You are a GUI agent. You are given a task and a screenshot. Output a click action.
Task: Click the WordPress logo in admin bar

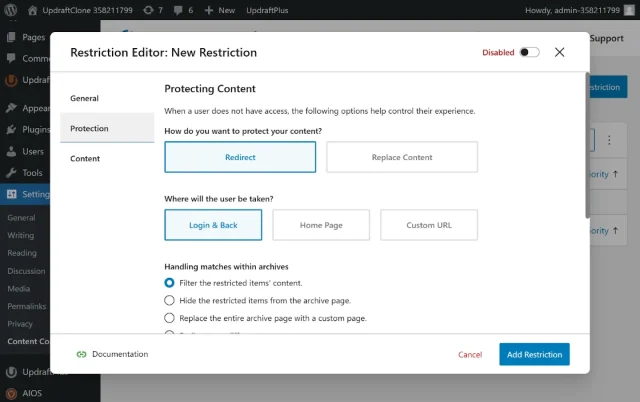pyautogui.click(x=11, y=10)
